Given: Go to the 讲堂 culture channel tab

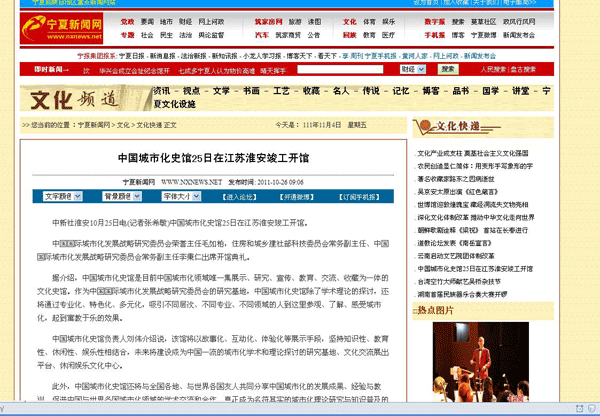Looking at the screenshot, I should click(x=520, y=91).
